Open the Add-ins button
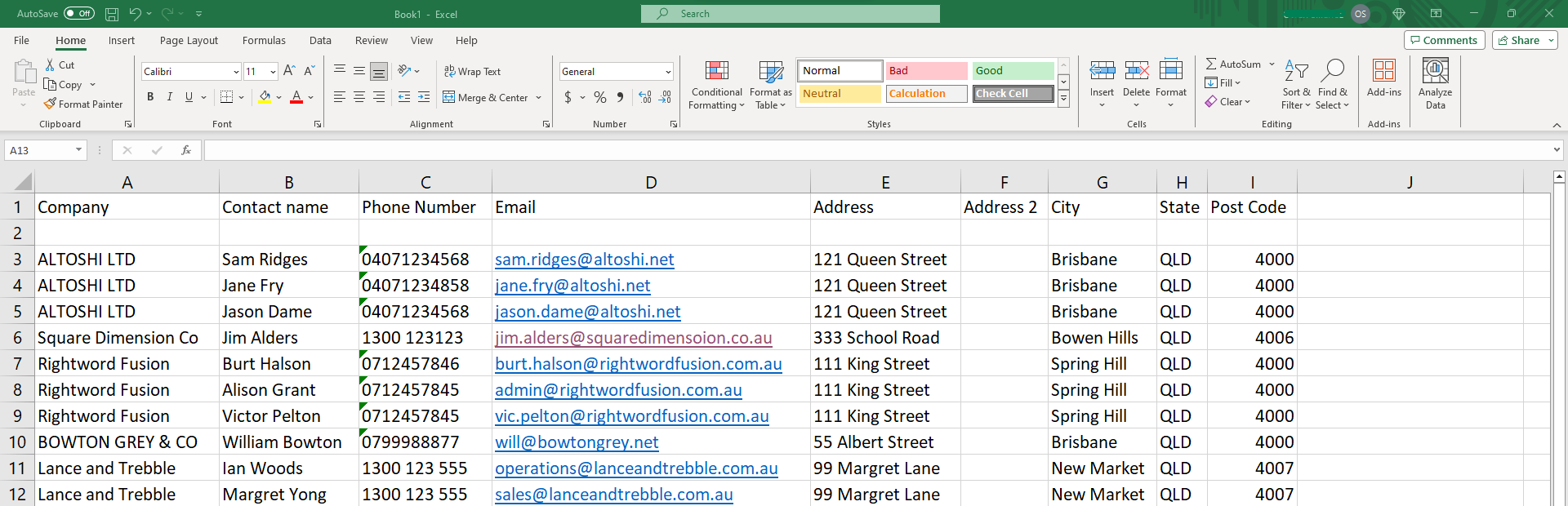 (1384, 78)
